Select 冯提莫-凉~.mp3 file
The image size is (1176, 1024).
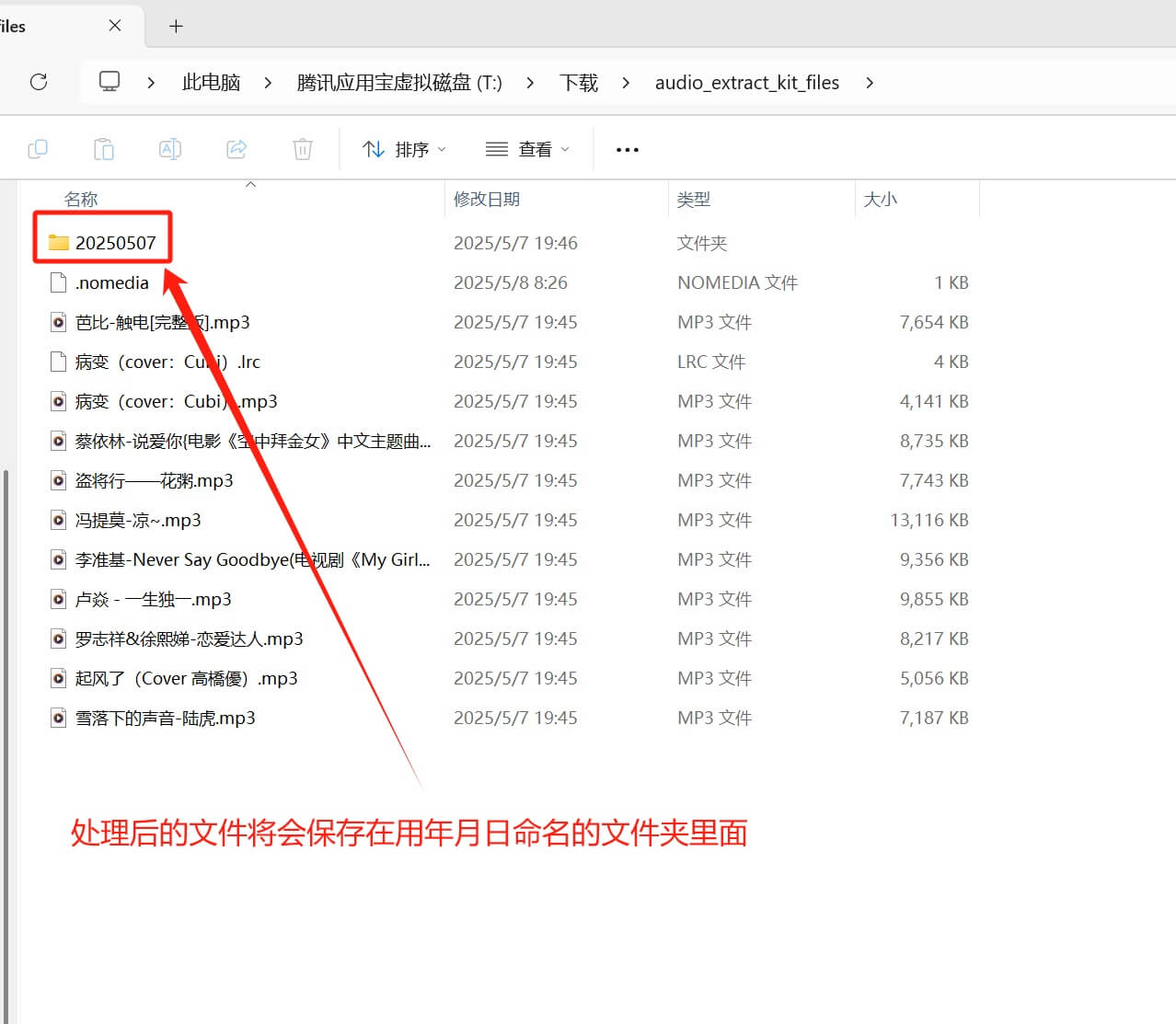[138, 521]
